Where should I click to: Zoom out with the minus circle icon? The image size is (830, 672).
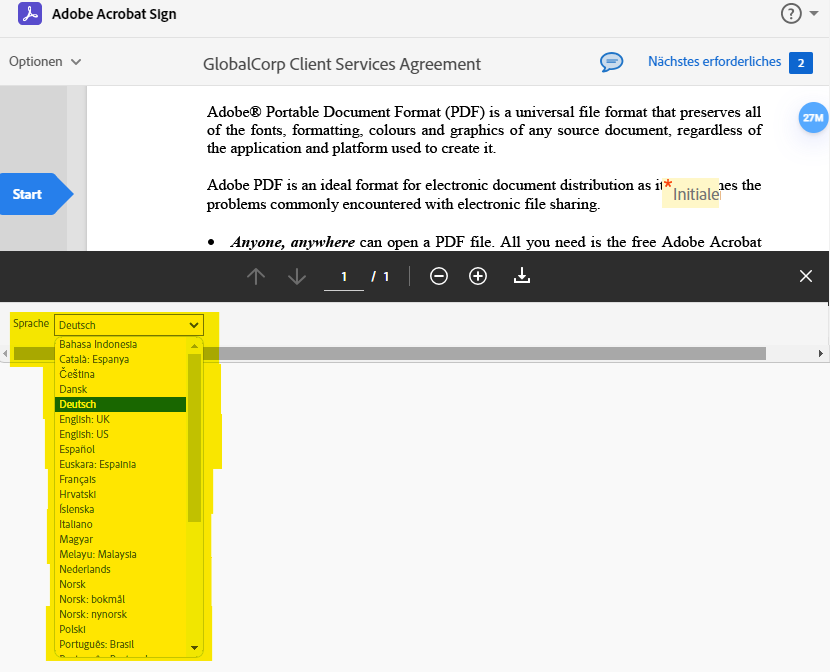click(x=439, y=276)
